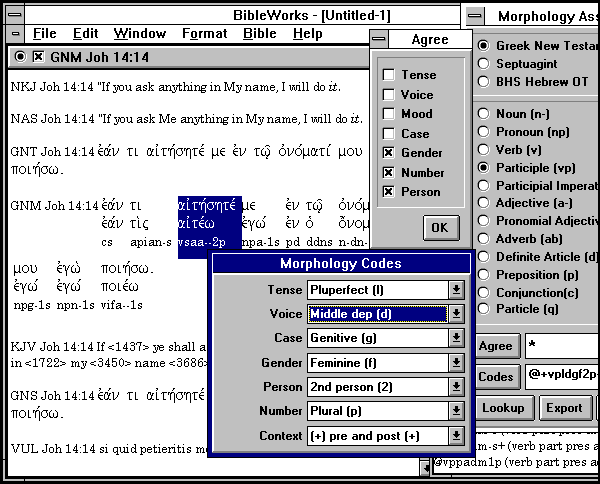Select Participial Imperative radio button
Viewport: 600px width, 484px height.
(x=484, y=186)
